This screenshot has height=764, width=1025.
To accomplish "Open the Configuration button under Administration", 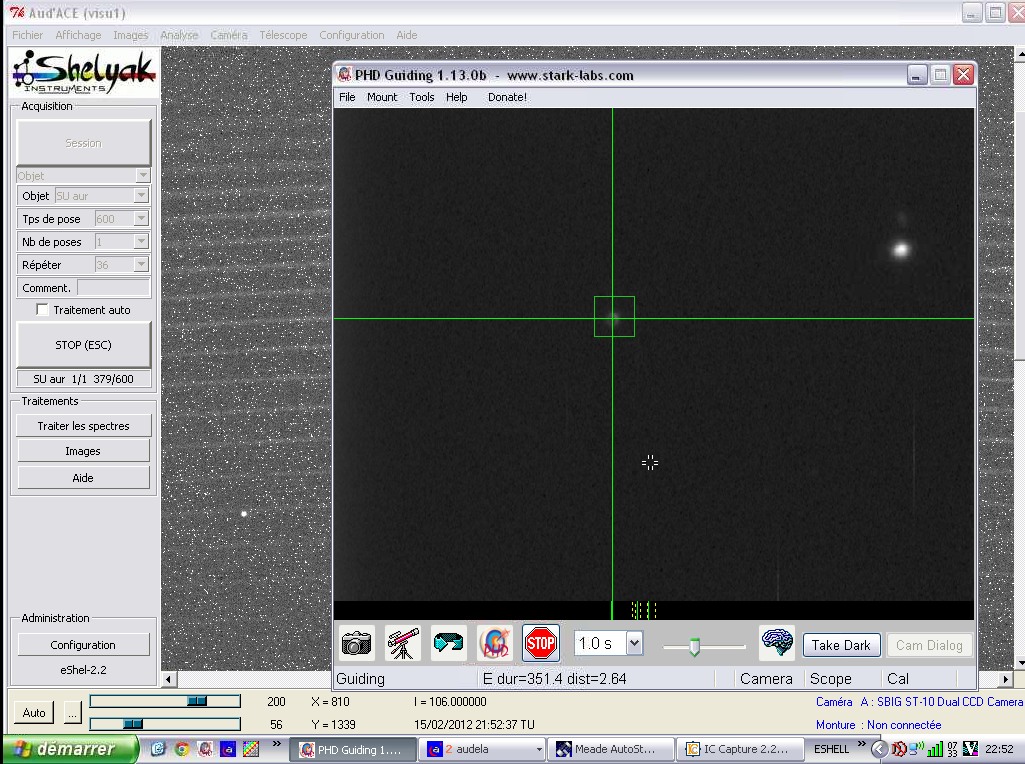I will (84, 645).
